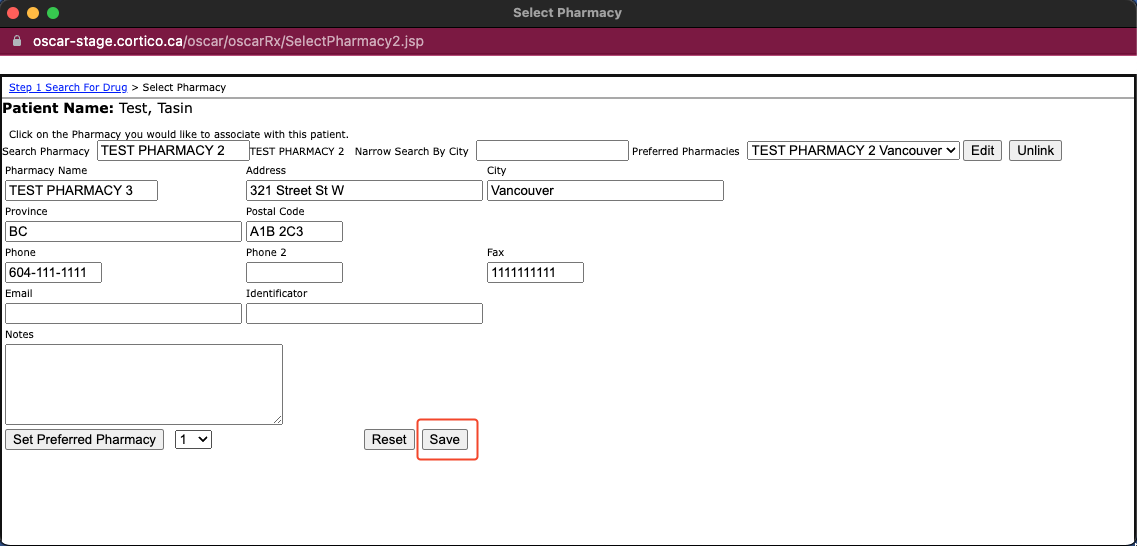Click the City field containing Vancouver

(x=605, y=191)
